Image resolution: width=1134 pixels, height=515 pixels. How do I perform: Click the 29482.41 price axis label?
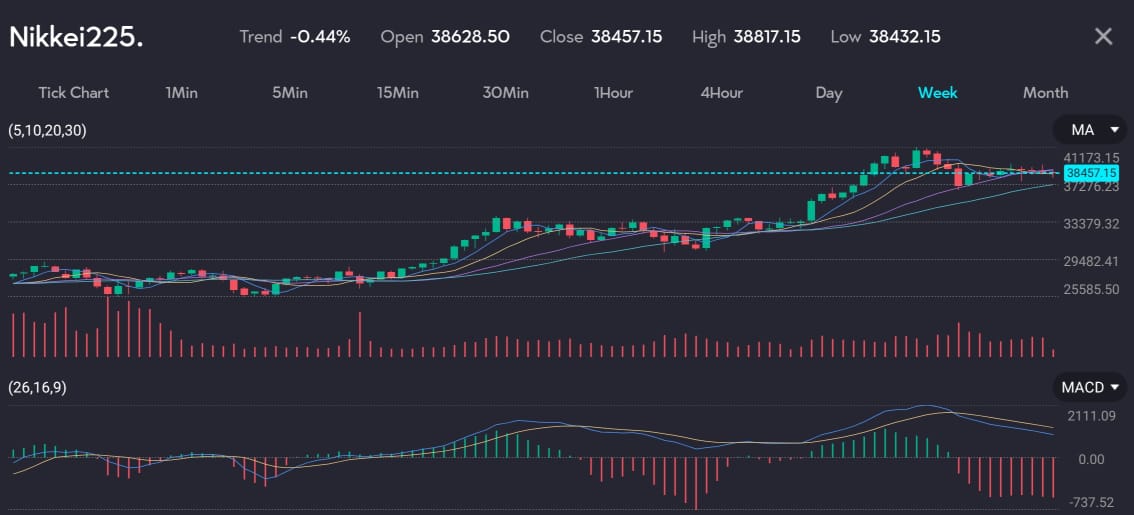click(1091, 260)
